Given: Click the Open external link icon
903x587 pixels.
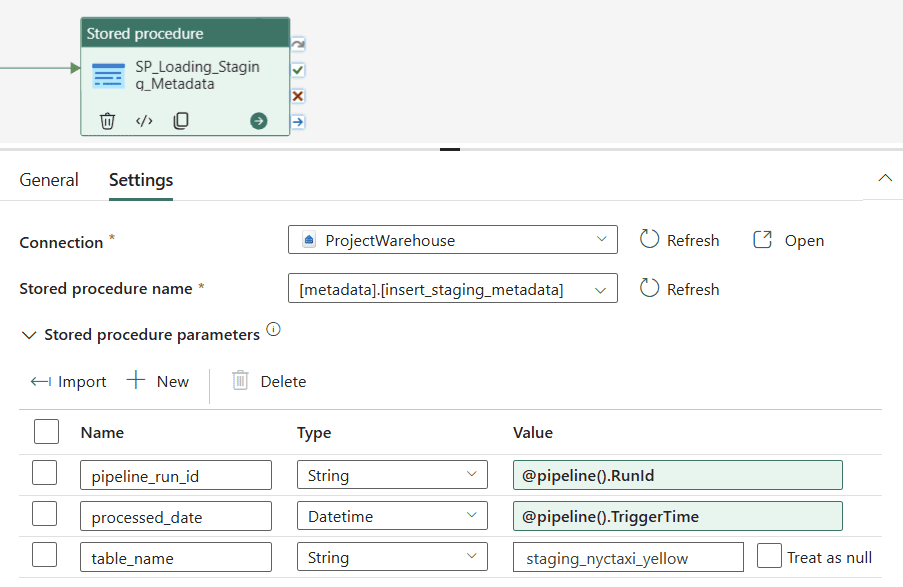Looking at the screenshot, I should pos(762,239).
